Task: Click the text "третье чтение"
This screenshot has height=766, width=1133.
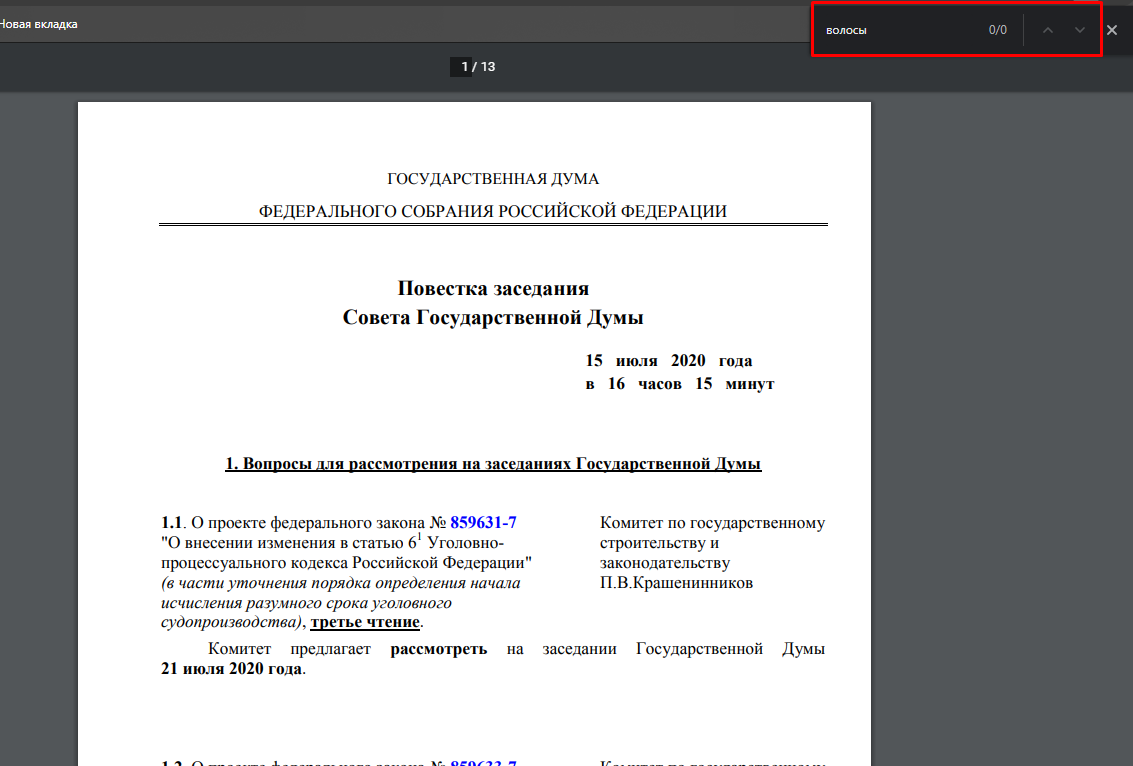Action: coord(365,622)
